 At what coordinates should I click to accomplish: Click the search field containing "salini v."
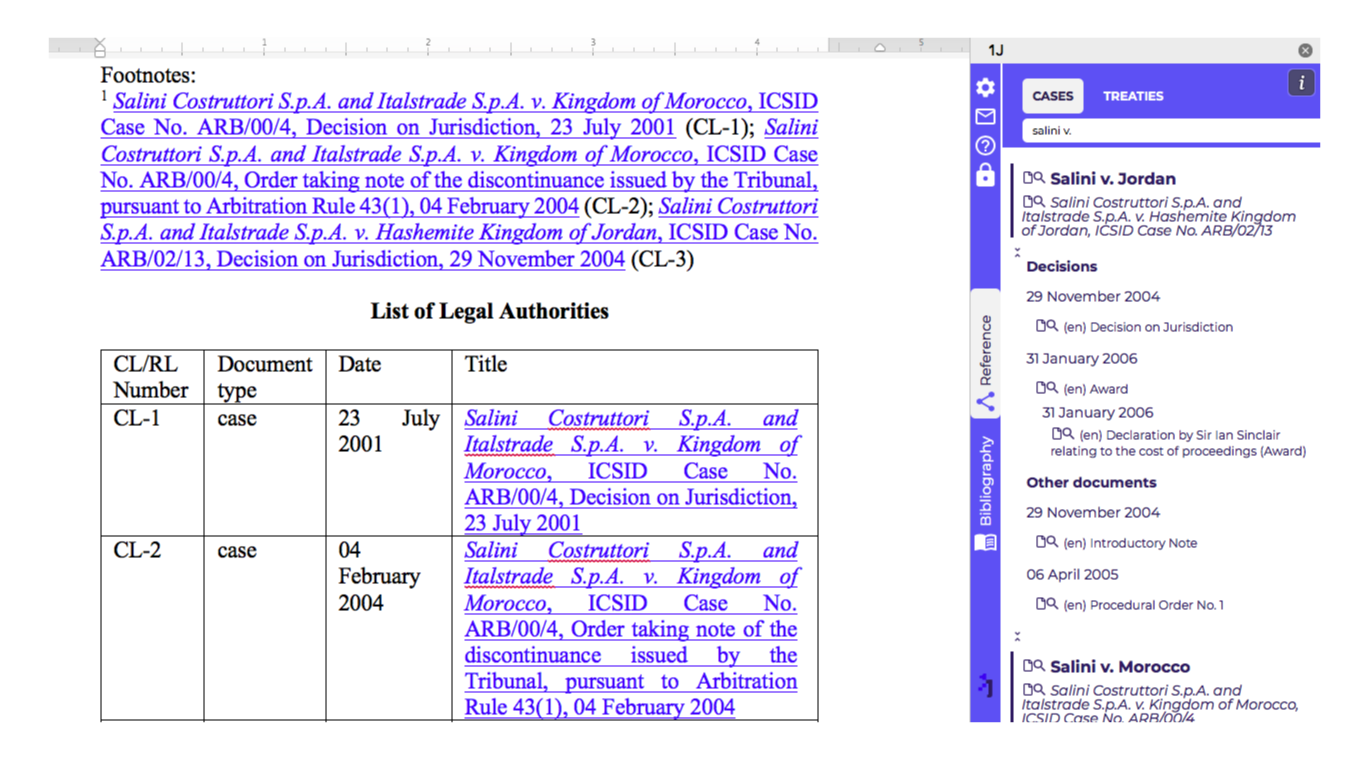(x=1170, y=130)
